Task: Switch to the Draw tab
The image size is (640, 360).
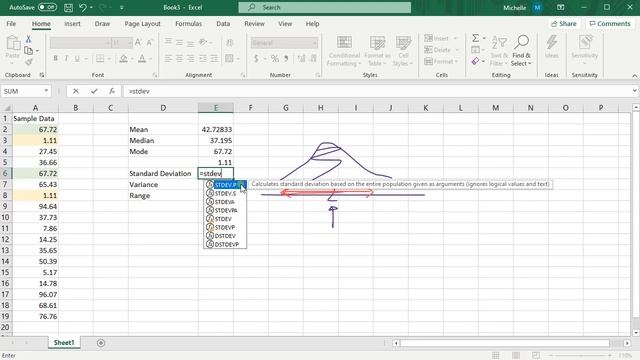Action: [102, 24]
